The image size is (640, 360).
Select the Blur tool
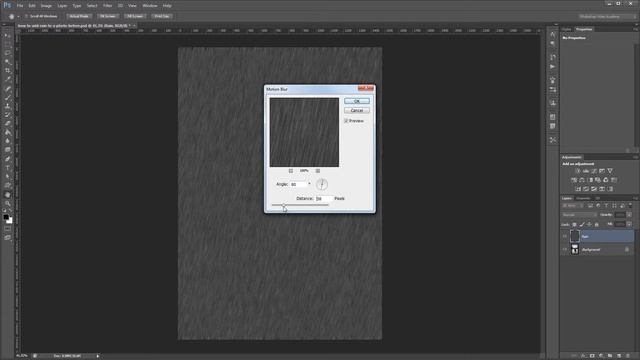coord(7,141)
